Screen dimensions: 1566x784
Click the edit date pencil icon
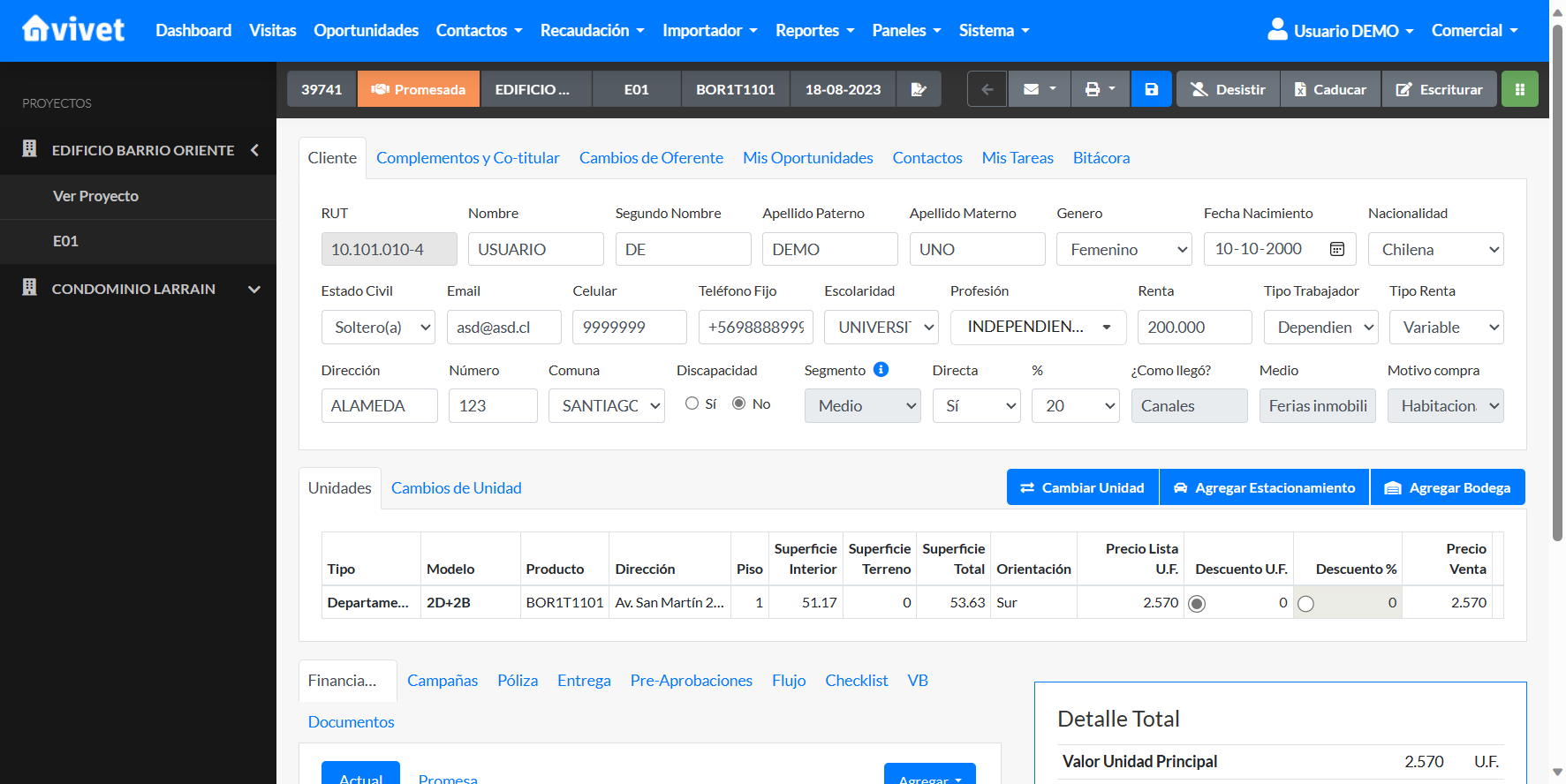(918, 89)
